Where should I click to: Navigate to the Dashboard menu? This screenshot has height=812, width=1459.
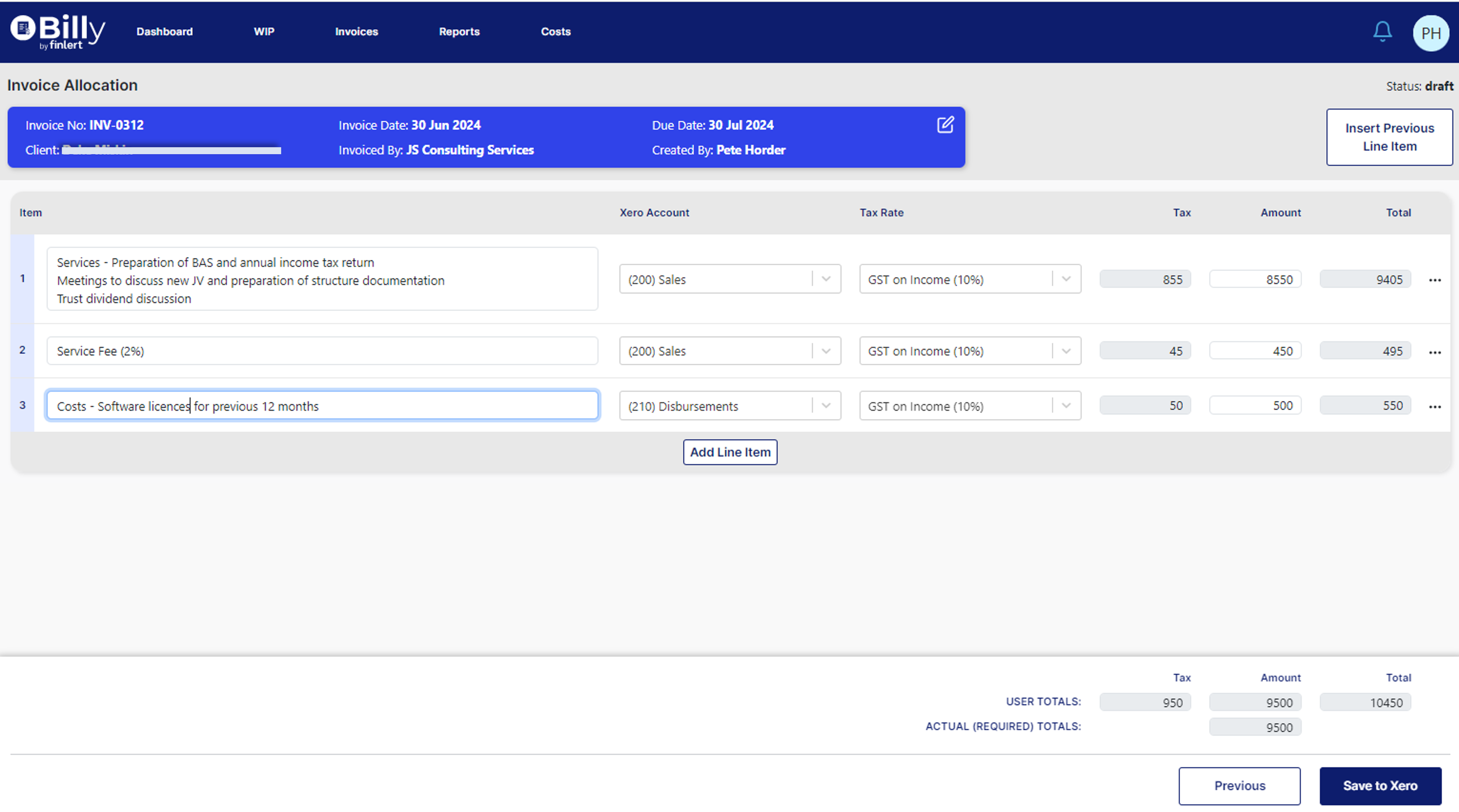[x=164, y=32]
